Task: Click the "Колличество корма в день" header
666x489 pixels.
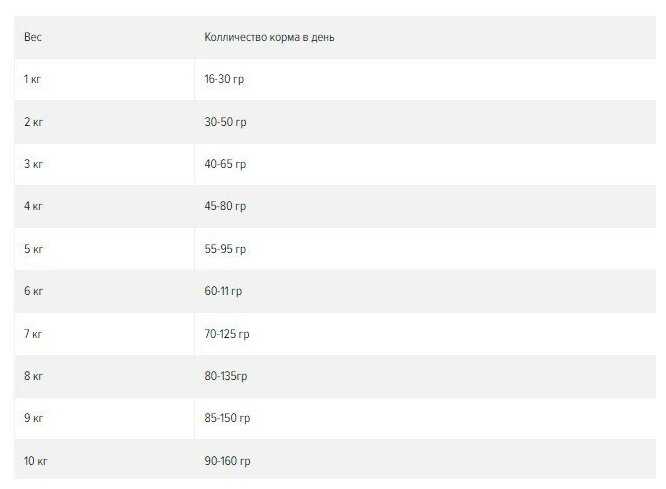Action: point(269,37)
